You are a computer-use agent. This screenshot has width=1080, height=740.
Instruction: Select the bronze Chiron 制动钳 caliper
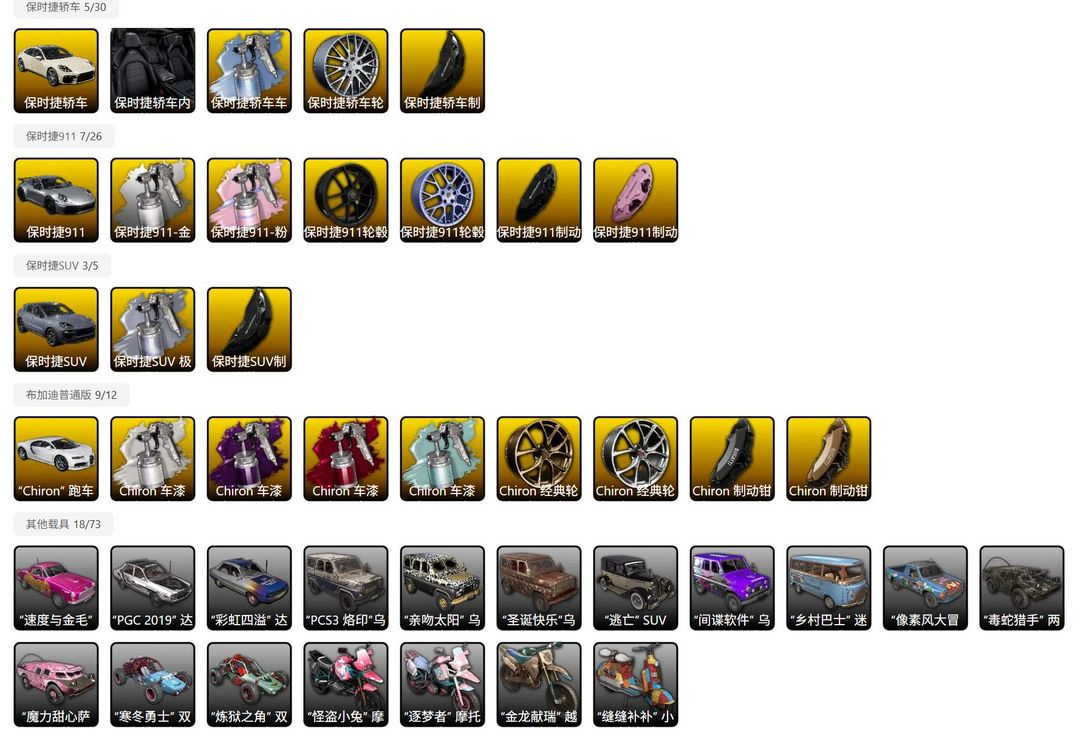(829, 458)
